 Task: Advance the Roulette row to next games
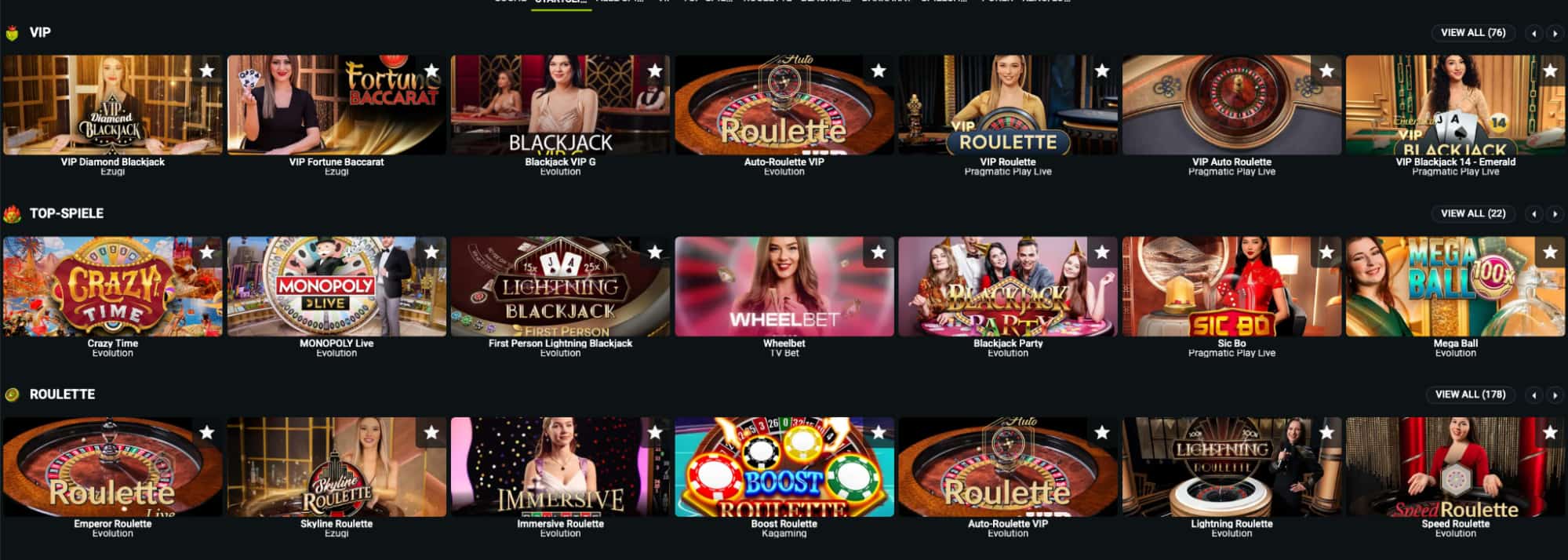(1555, 395)
